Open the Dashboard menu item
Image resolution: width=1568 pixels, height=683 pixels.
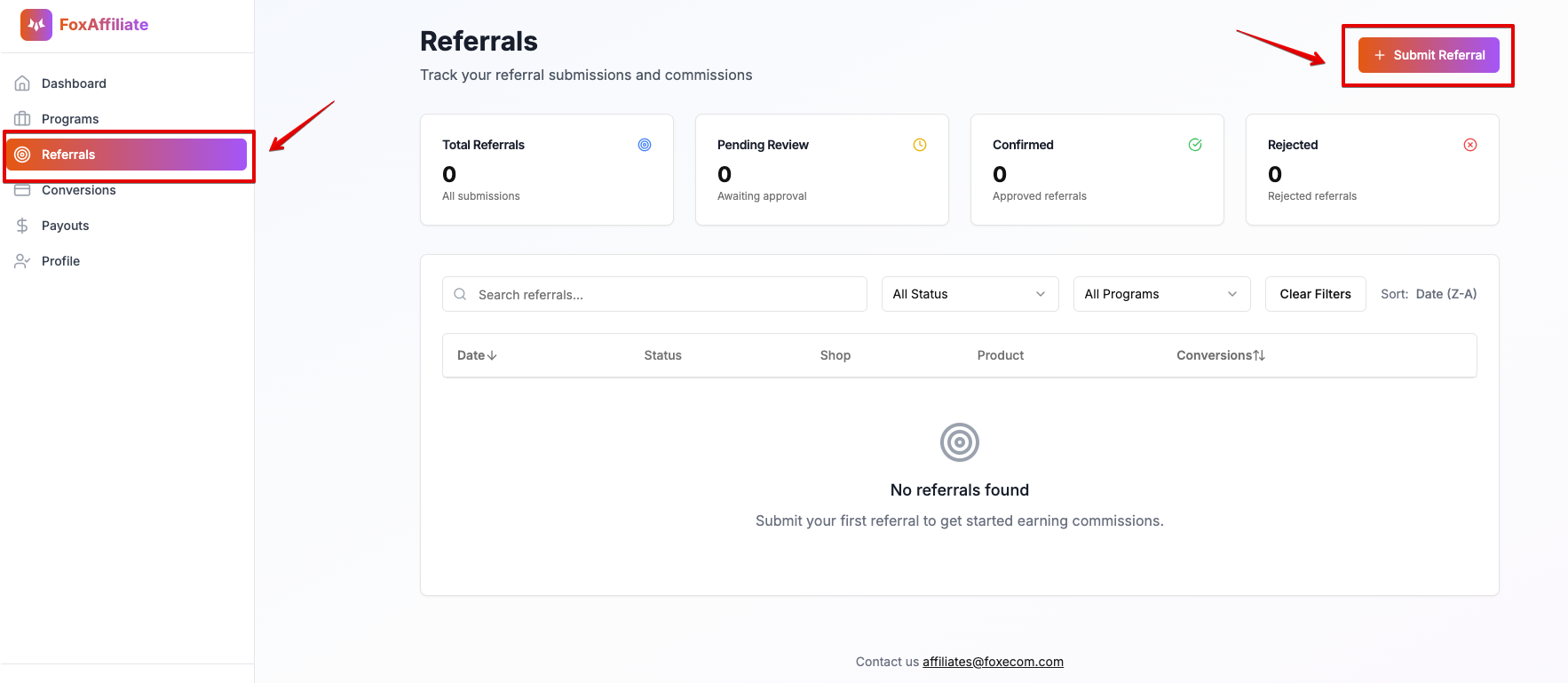coord(127,83)
